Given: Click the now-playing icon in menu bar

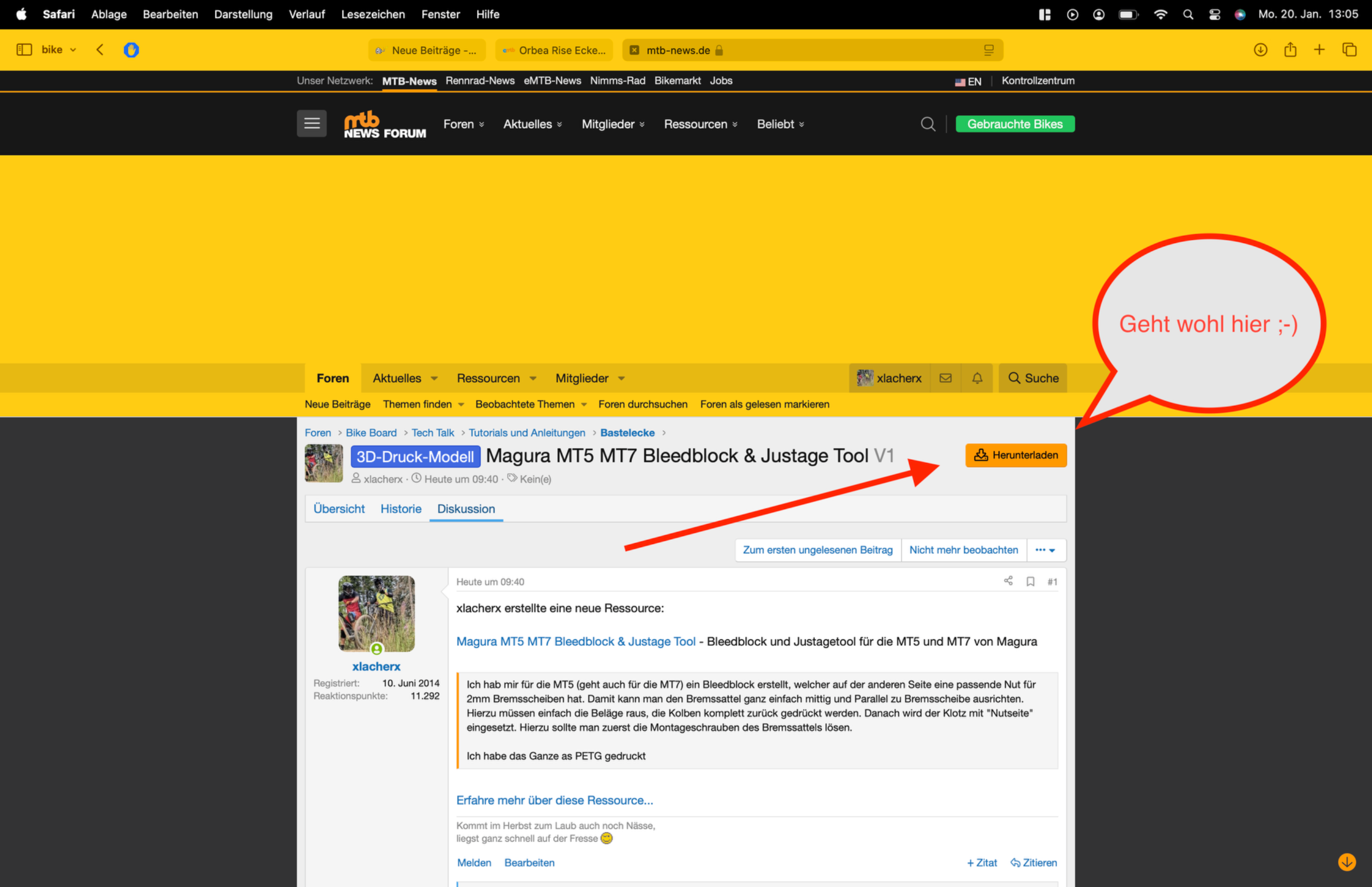Looking at the screenshot, I should tap(1072, 14).
